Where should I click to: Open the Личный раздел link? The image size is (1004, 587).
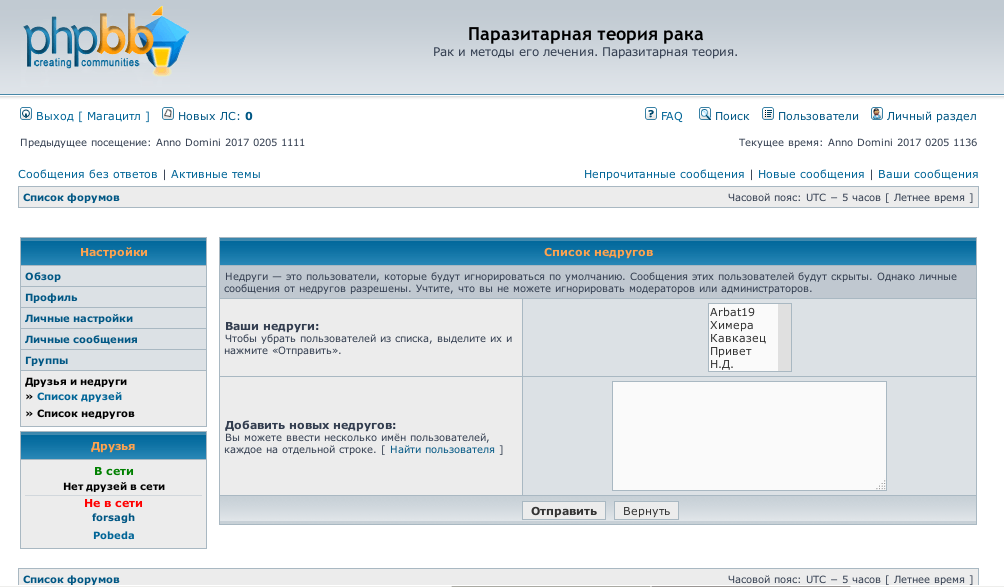(932, 116)
